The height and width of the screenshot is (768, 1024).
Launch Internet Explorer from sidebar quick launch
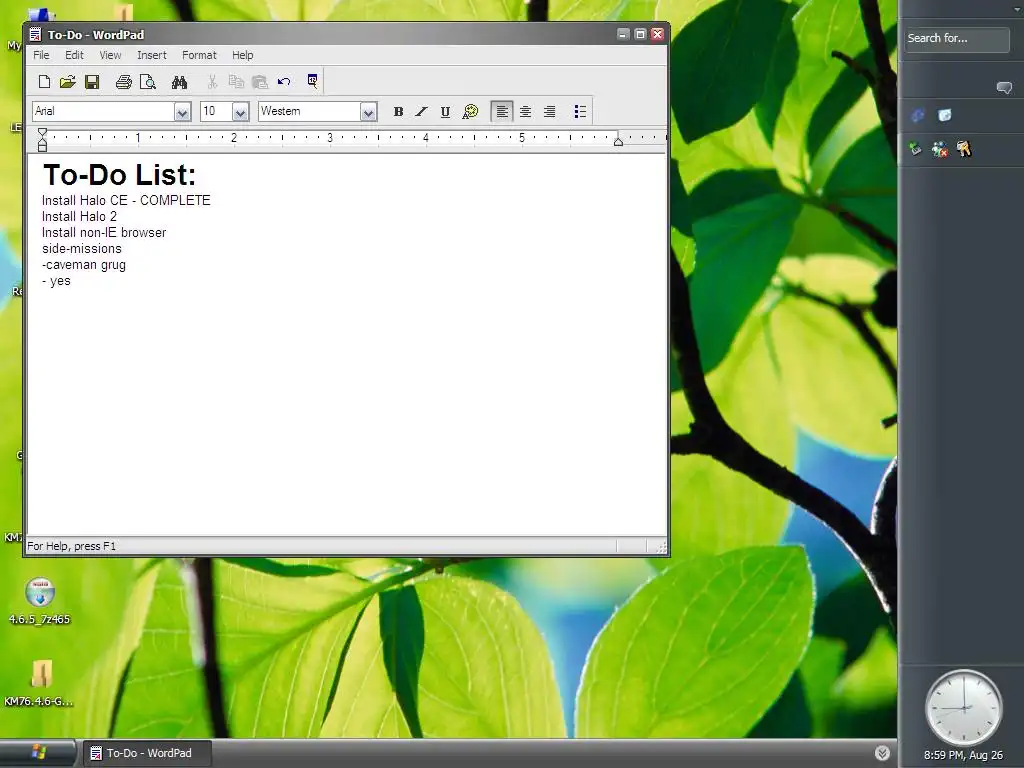(918, 116)
